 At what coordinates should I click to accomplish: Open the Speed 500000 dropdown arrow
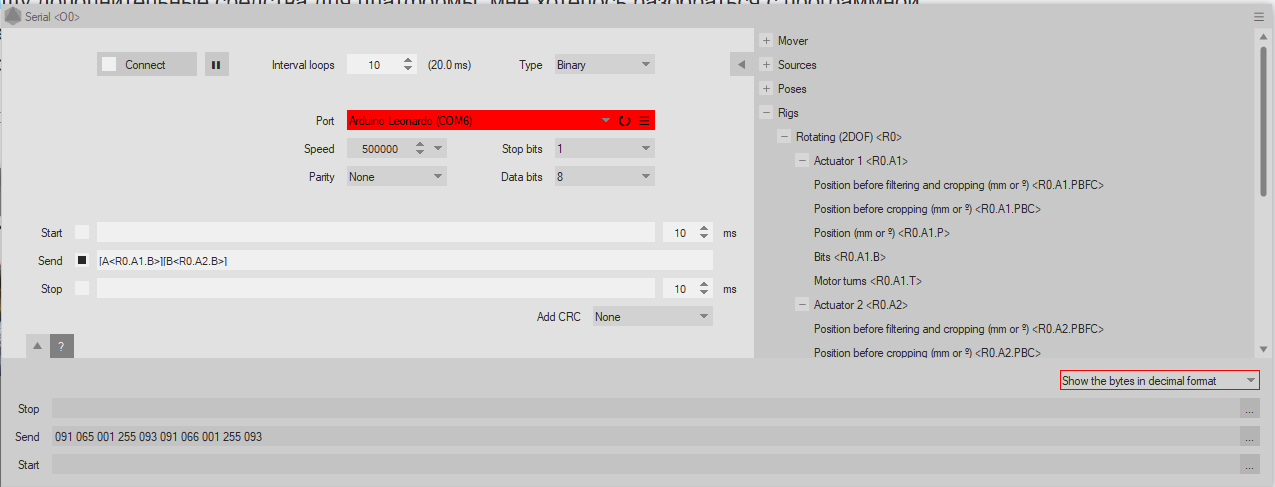pos(439,149)
